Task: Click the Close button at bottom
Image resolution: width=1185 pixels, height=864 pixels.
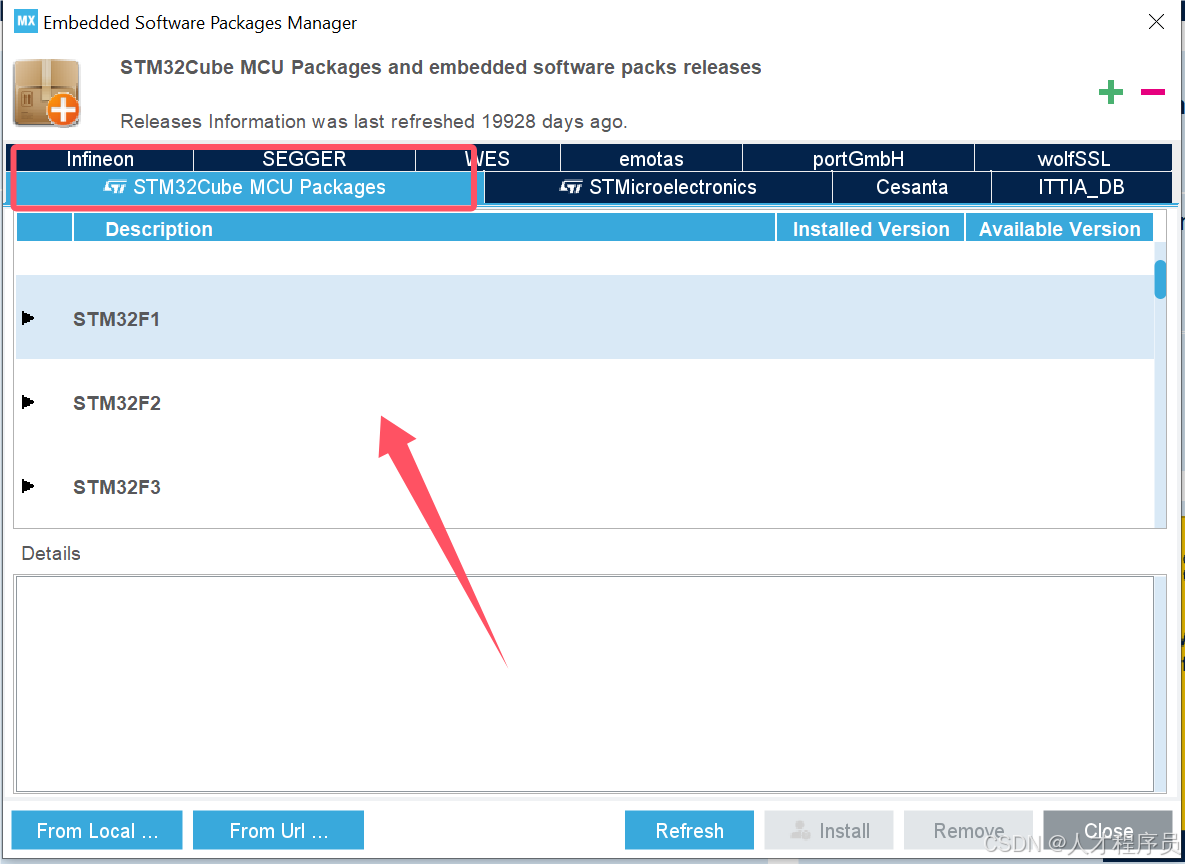Action: (1108, 830)
